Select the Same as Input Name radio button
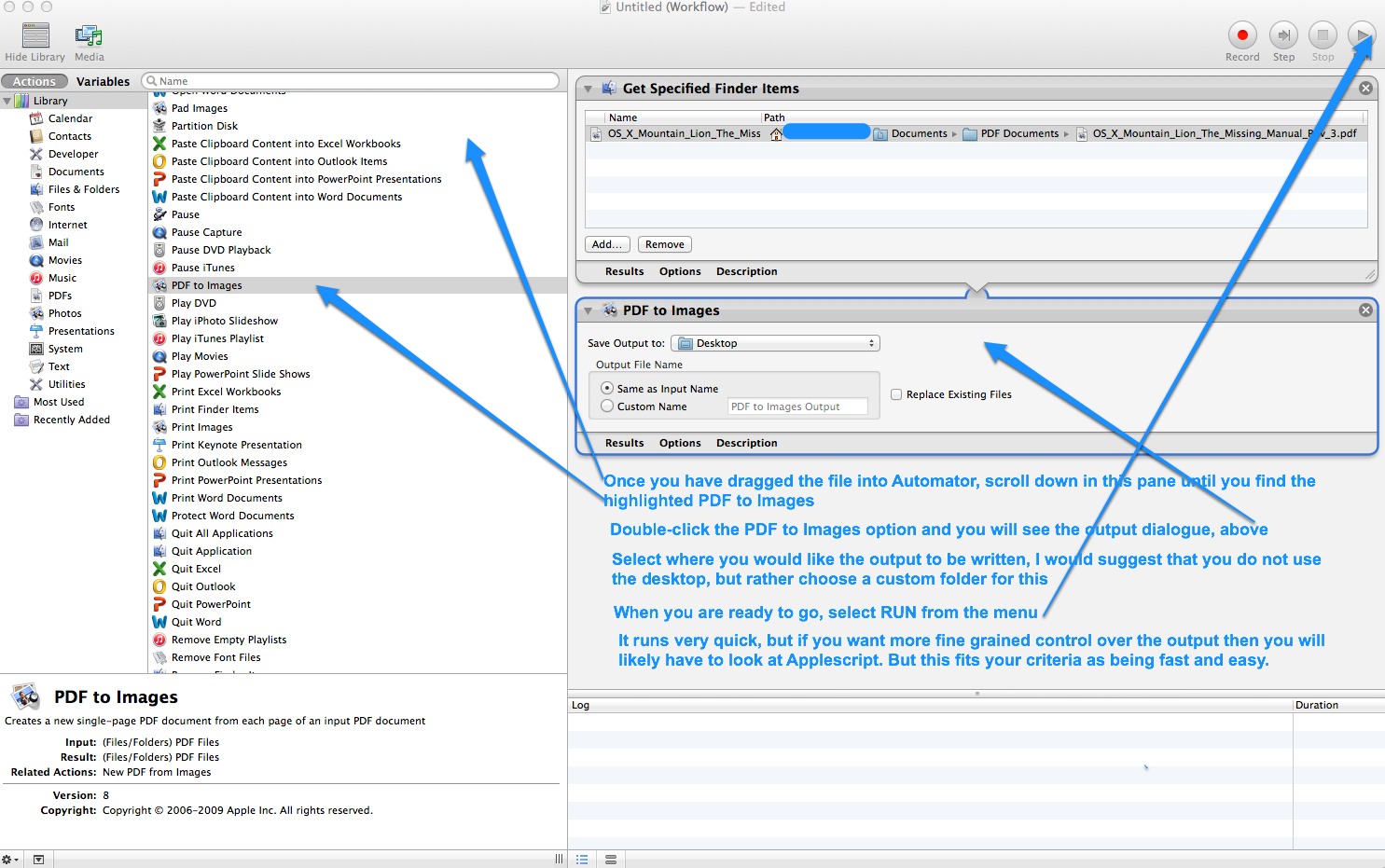This screenshot has width=1385, height=868. point(607,388)
